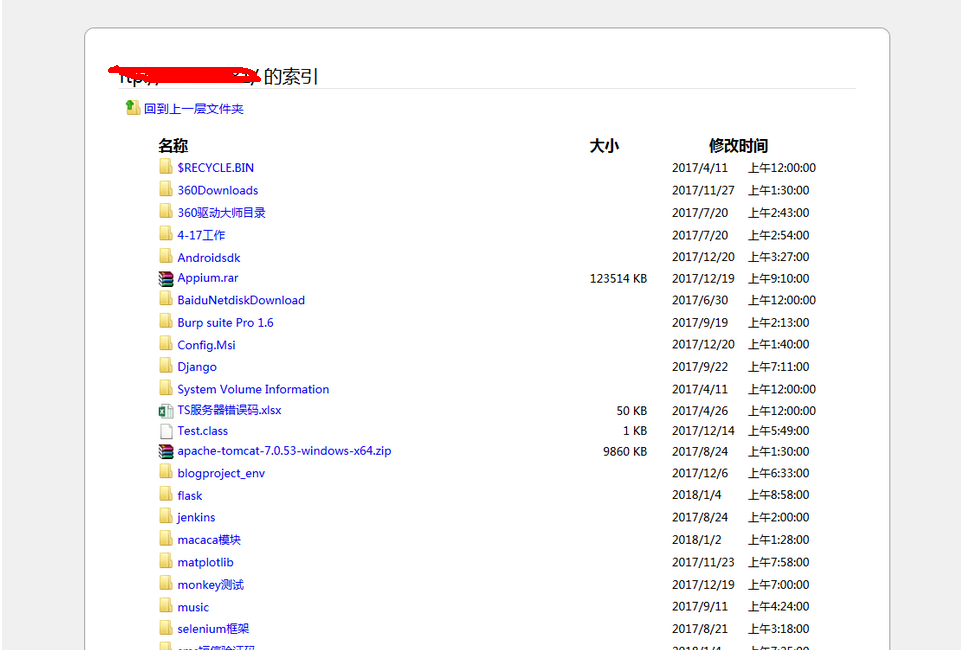Screen dimensions: 961x650
Task: Click the 名称 column header
Action: (x=173, y=146)
